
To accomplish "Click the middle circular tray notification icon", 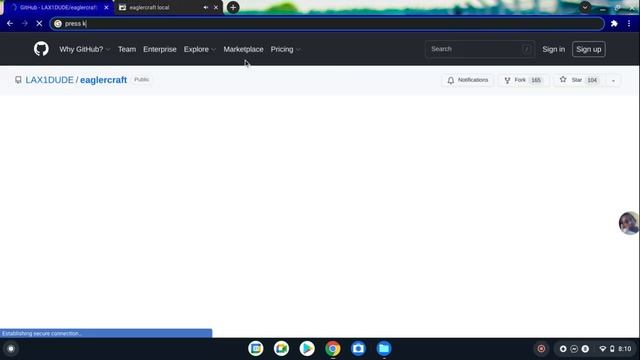I will [x=574, y=349].
